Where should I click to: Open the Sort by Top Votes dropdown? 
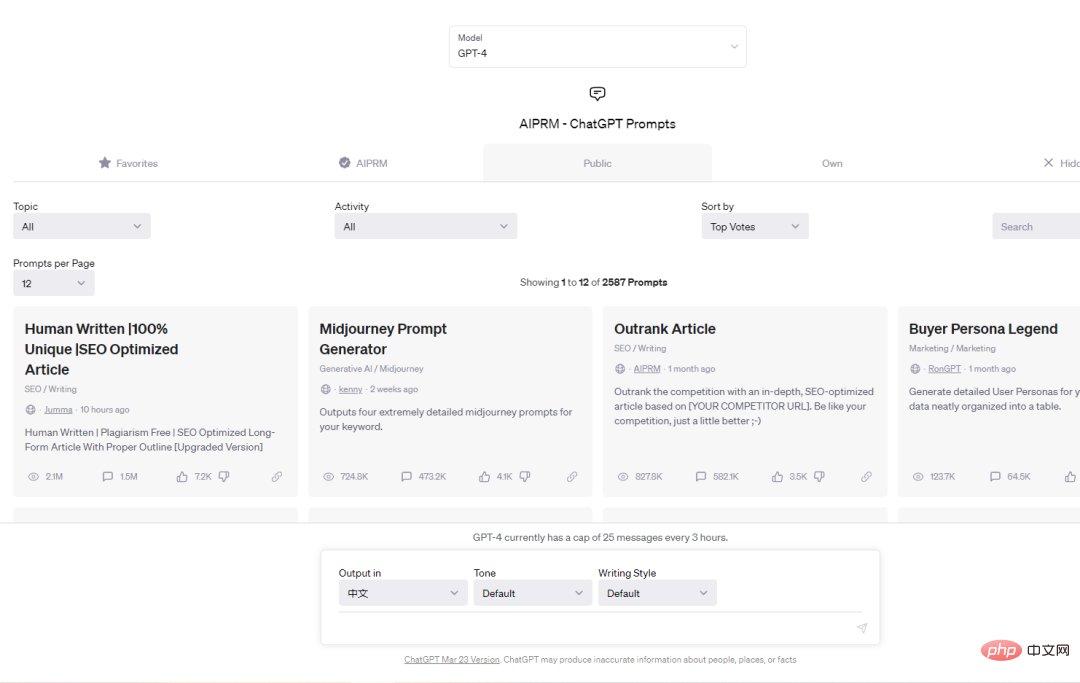(754, 227)
